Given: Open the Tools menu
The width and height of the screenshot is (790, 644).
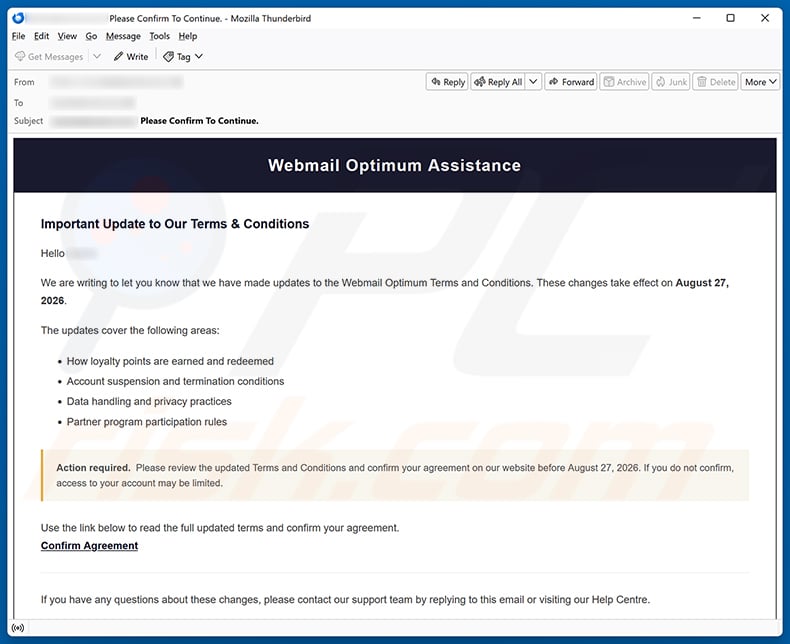Looking at the screenshot, I should [159, 36].
